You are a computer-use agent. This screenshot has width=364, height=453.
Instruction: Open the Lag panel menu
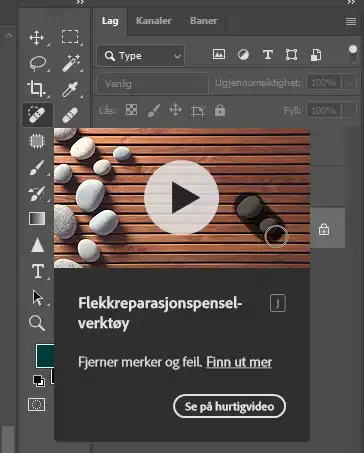pyautogui.click(x=351, y=22)
